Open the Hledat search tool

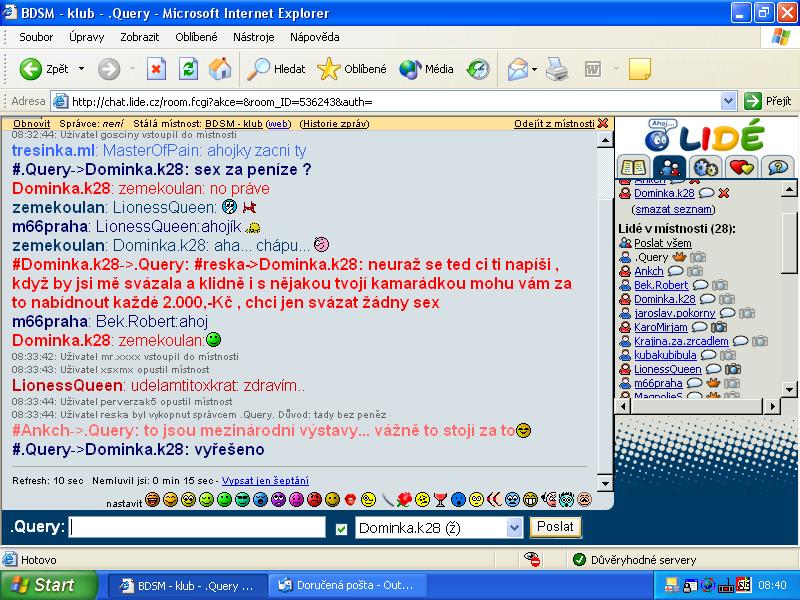(276, 69)
